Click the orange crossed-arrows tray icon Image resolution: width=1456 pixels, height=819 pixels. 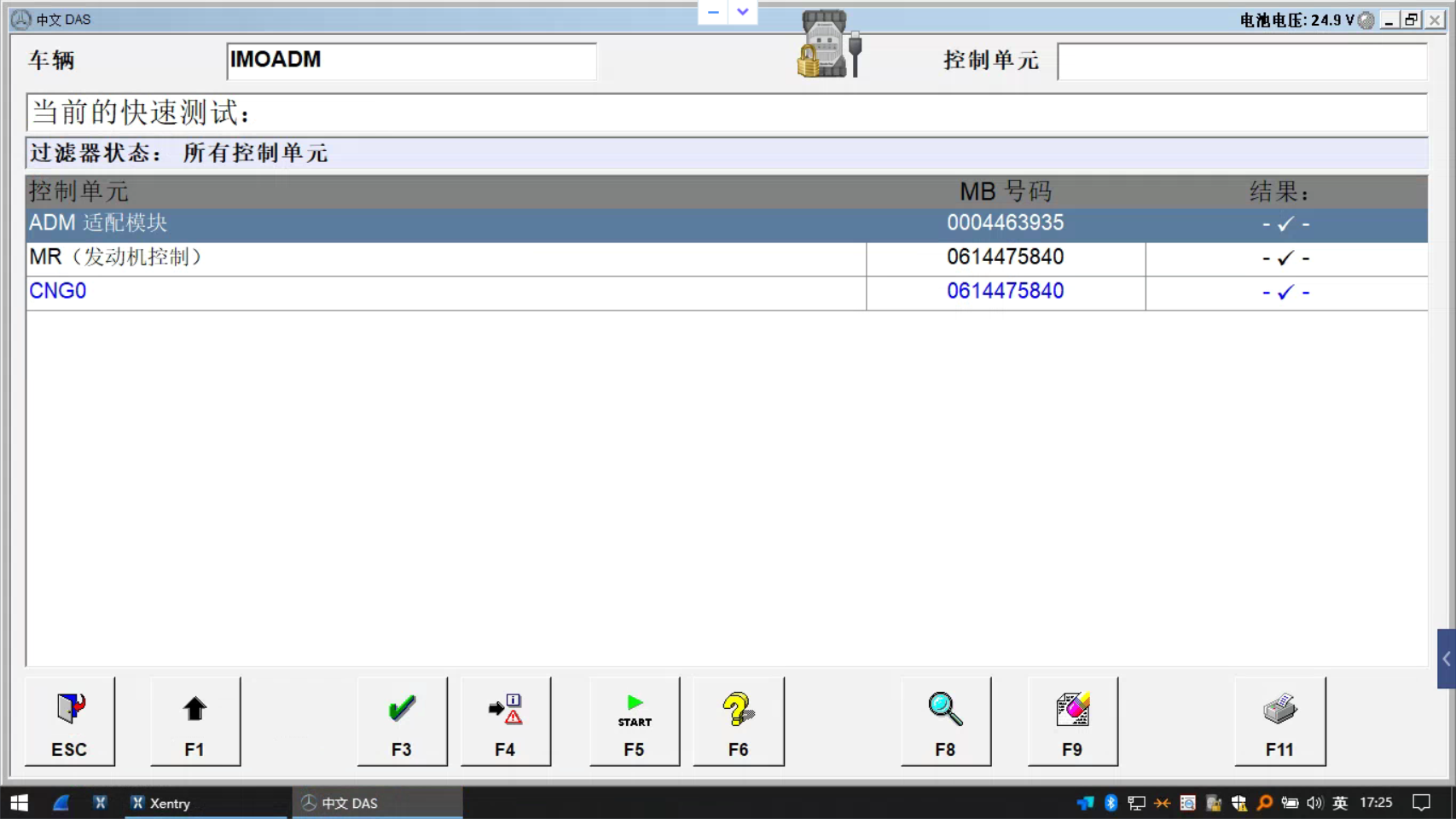point(1162,803)
